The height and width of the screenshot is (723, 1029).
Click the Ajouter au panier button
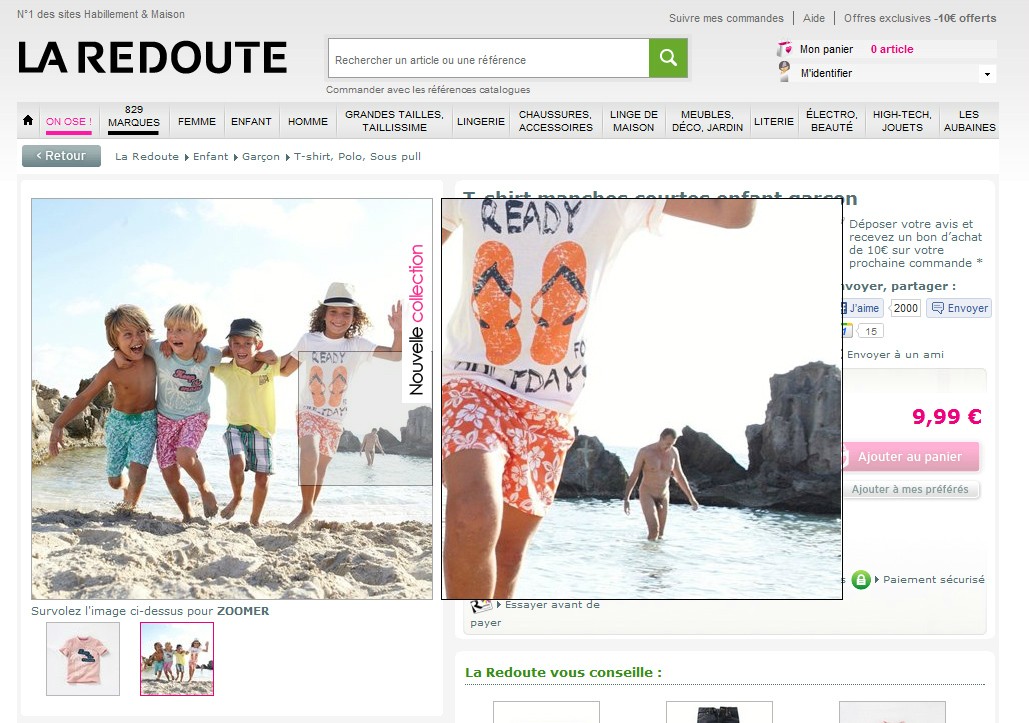(x=909, y=457)
